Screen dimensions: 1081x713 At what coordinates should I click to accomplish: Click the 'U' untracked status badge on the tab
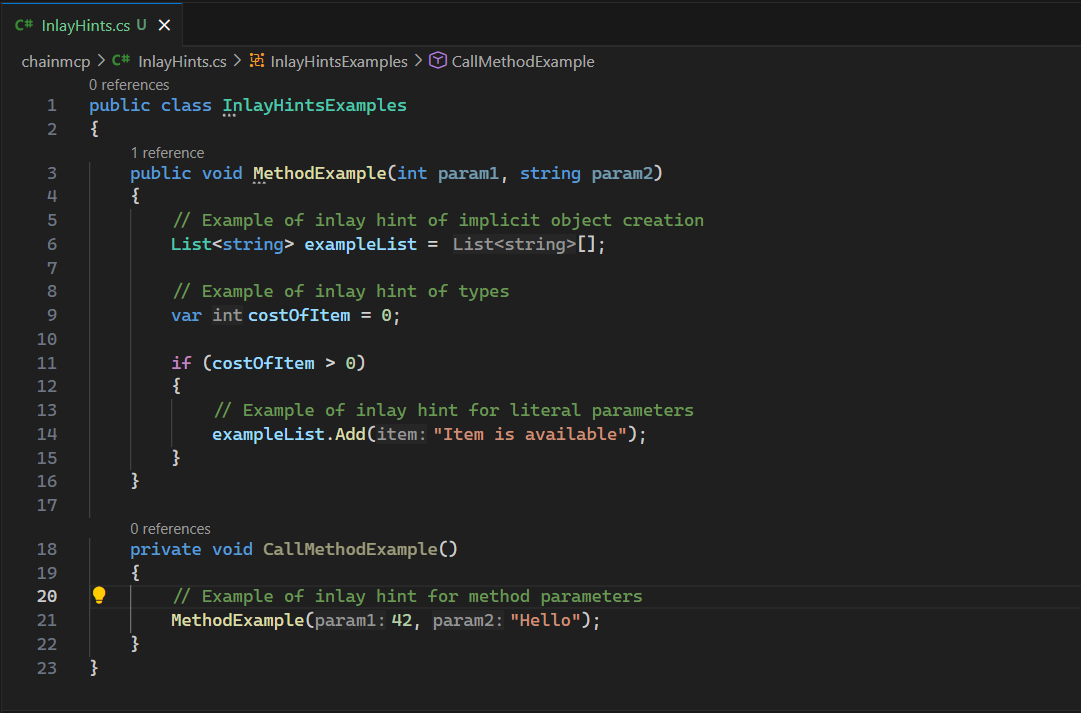142,25
